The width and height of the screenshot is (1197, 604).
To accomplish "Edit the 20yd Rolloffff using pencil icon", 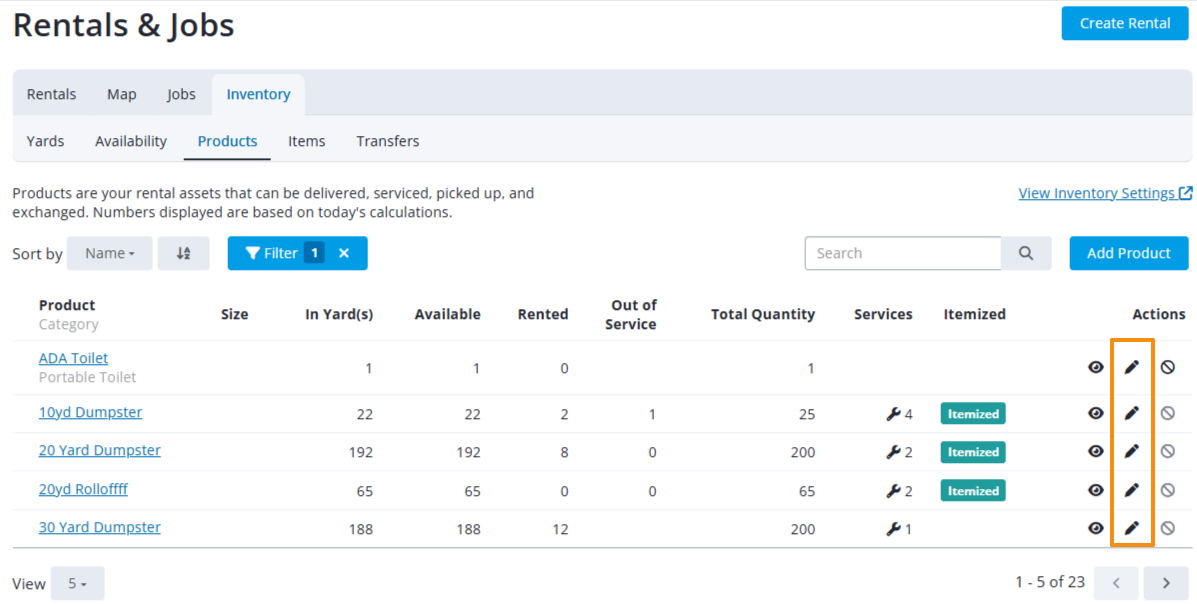I will pyautogui.click(x=1131, y=490).
